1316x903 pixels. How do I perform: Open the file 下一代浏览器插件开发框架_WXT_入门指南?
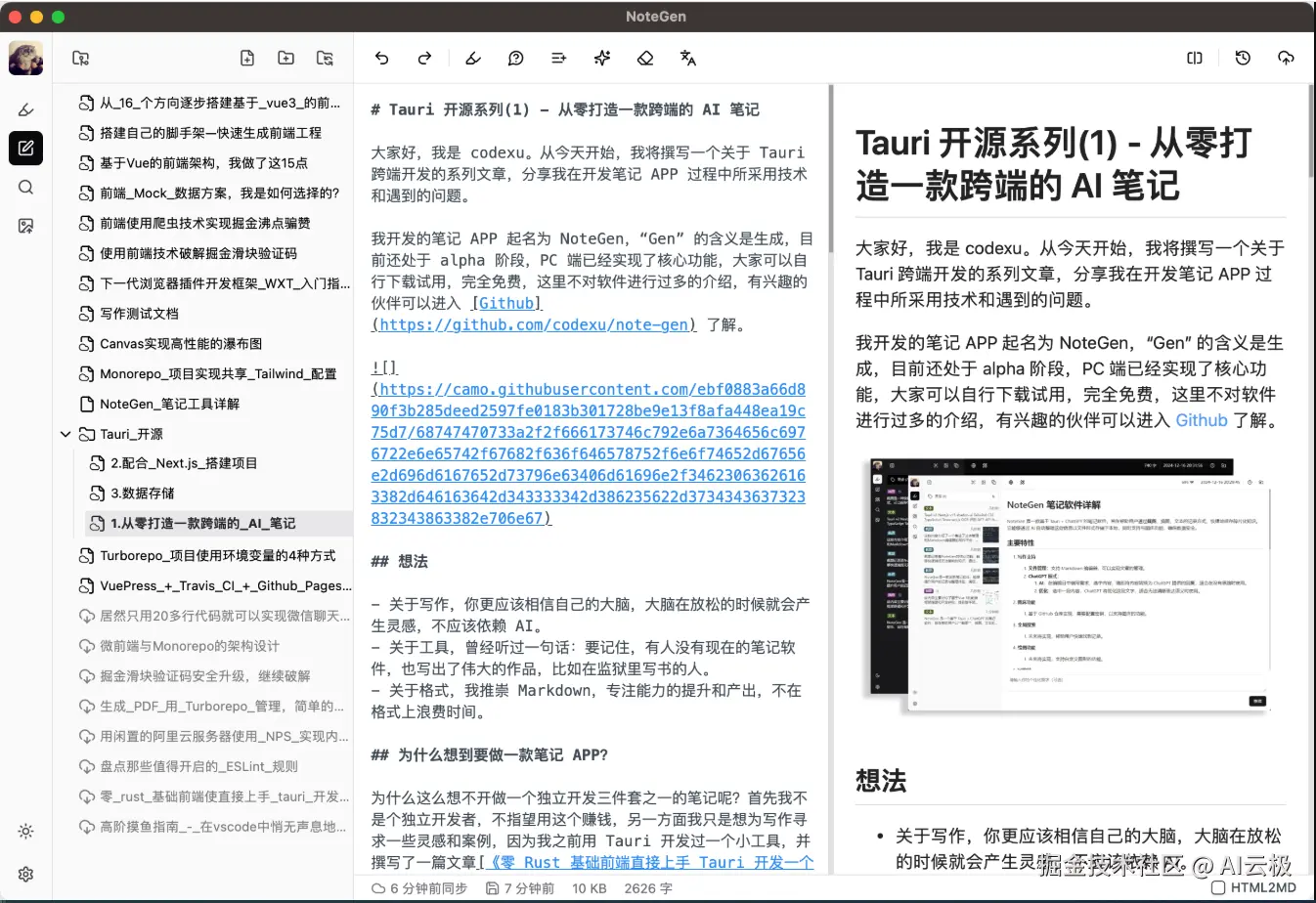coord(224,283)
